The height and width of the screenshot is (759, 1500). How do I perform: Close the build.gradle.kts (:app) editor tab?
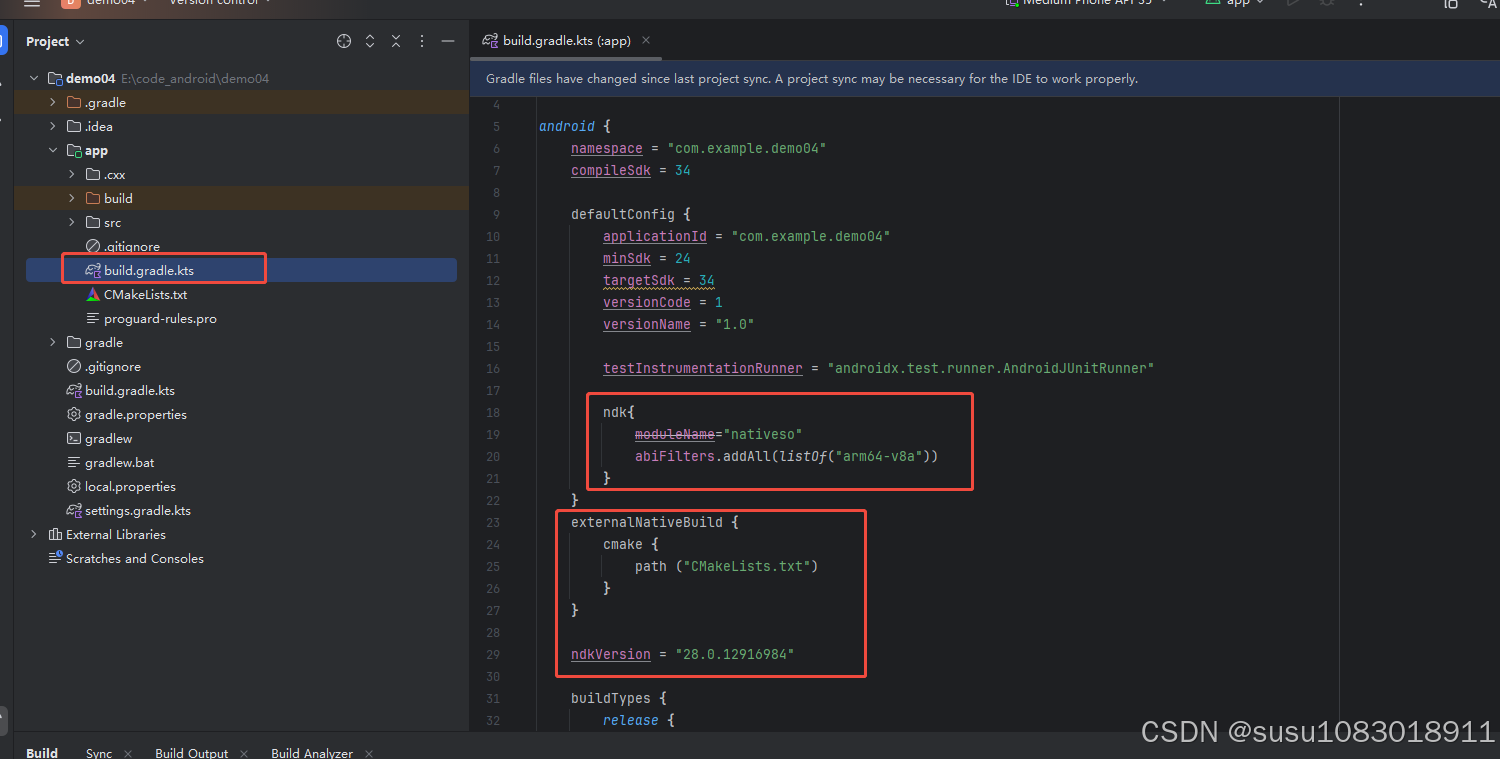point(646,40)
